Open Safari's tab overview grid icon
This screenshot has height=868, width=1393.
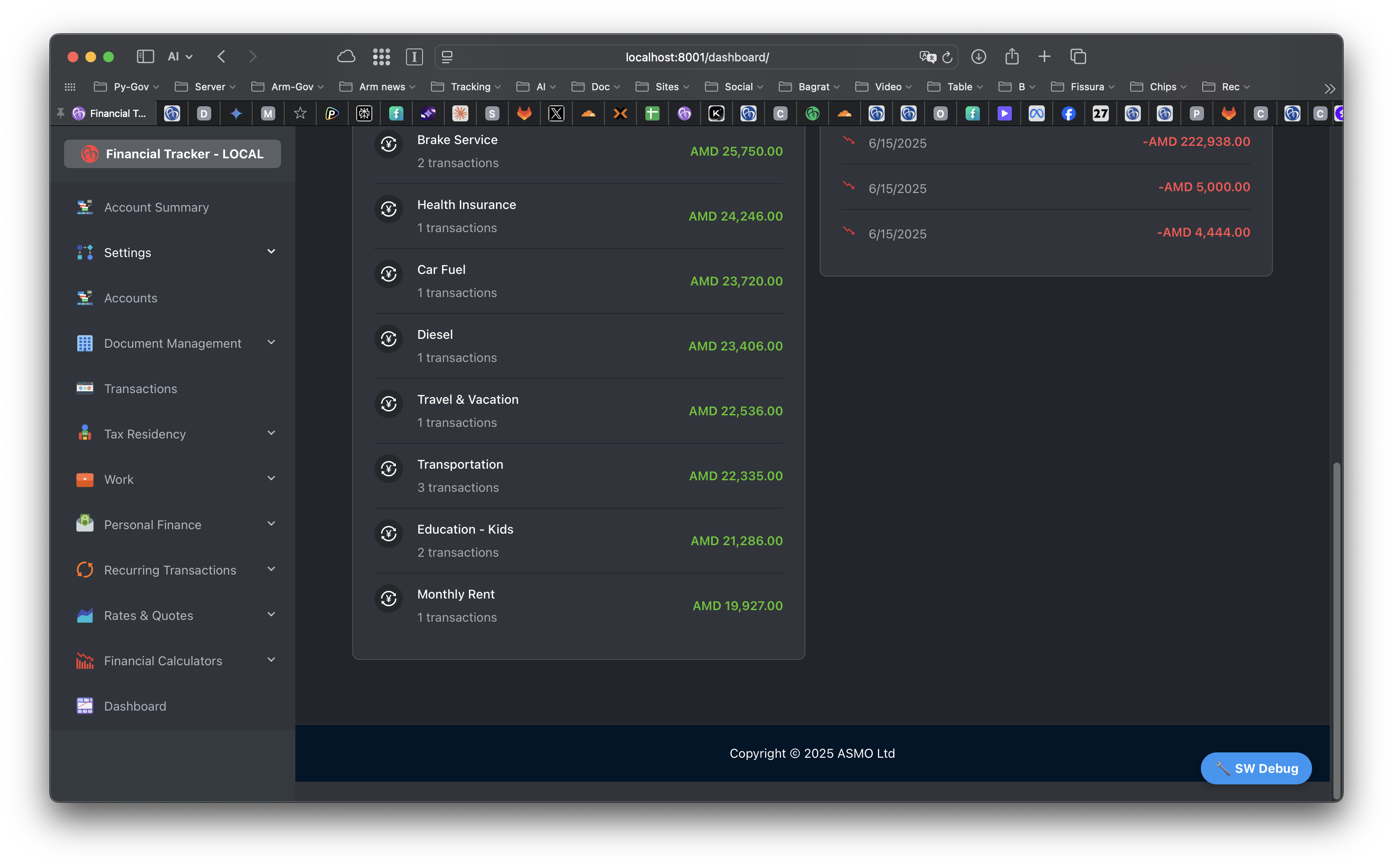(x=381, y=57)
